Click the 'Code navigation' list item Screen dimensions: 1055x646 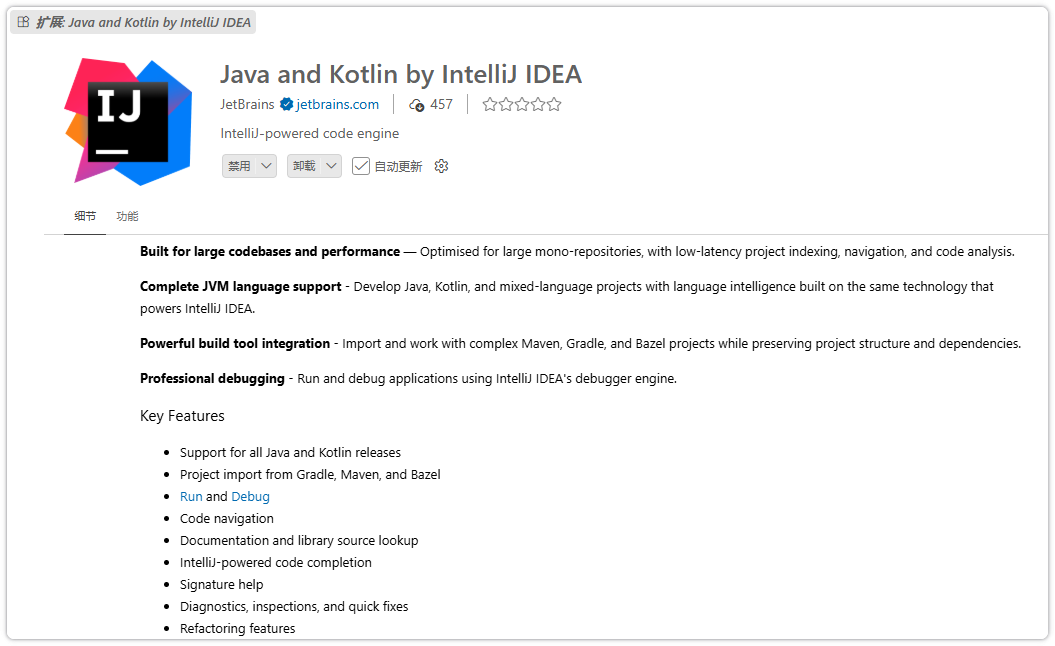coord(227,519)
